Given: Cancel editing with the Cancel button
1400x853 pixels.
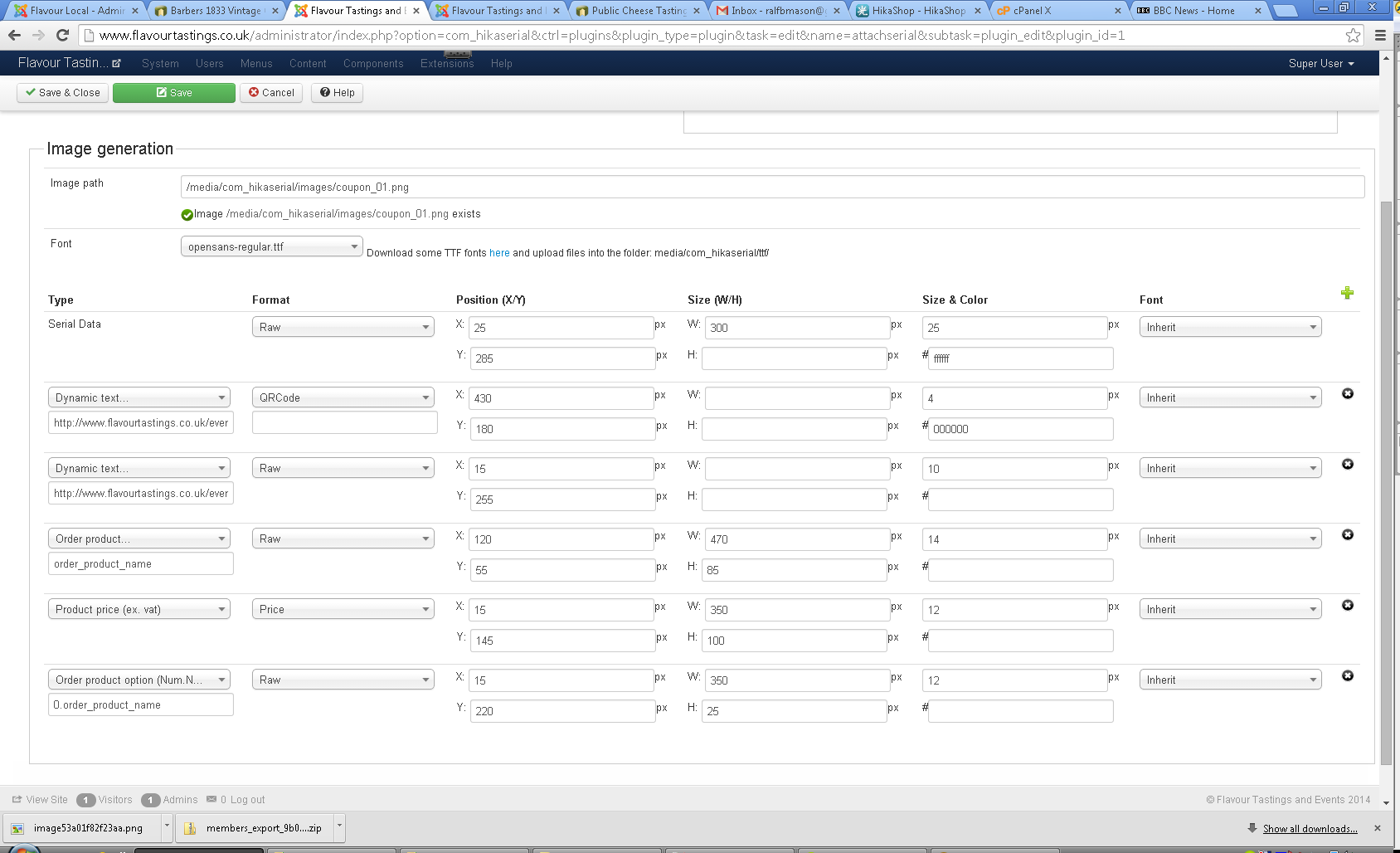Looking at the screenshot, I should point(271,92).
